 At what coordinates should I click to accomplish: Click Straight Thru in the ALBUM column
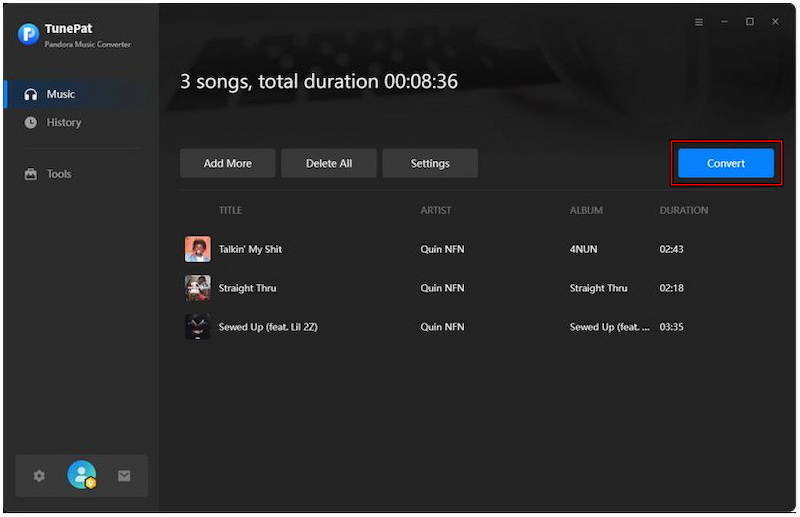tap(598, 288)
